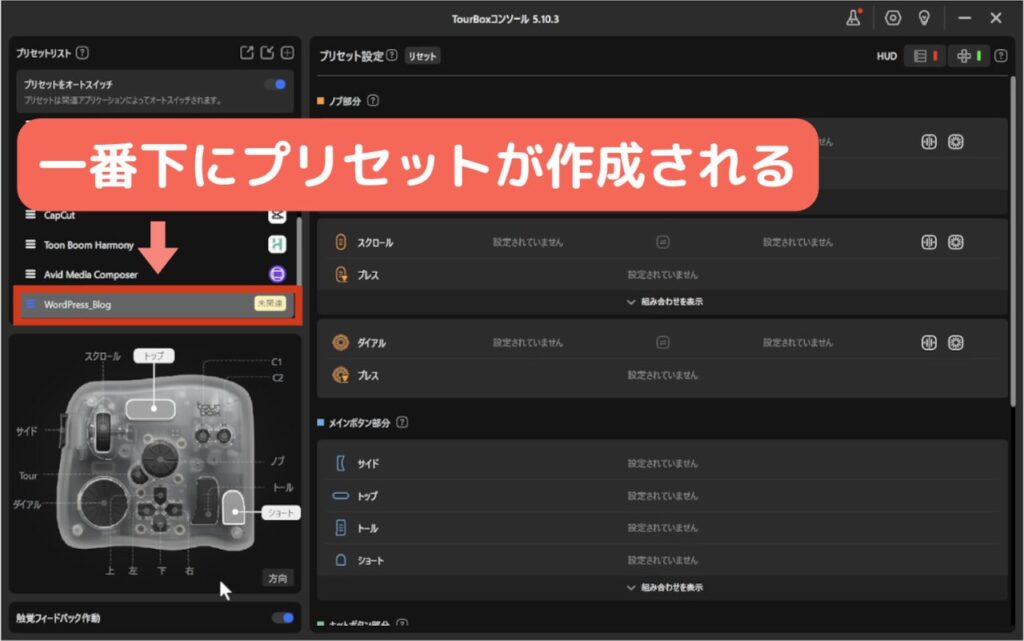Toggle the HUD D-pad display button

coord(968,56)
